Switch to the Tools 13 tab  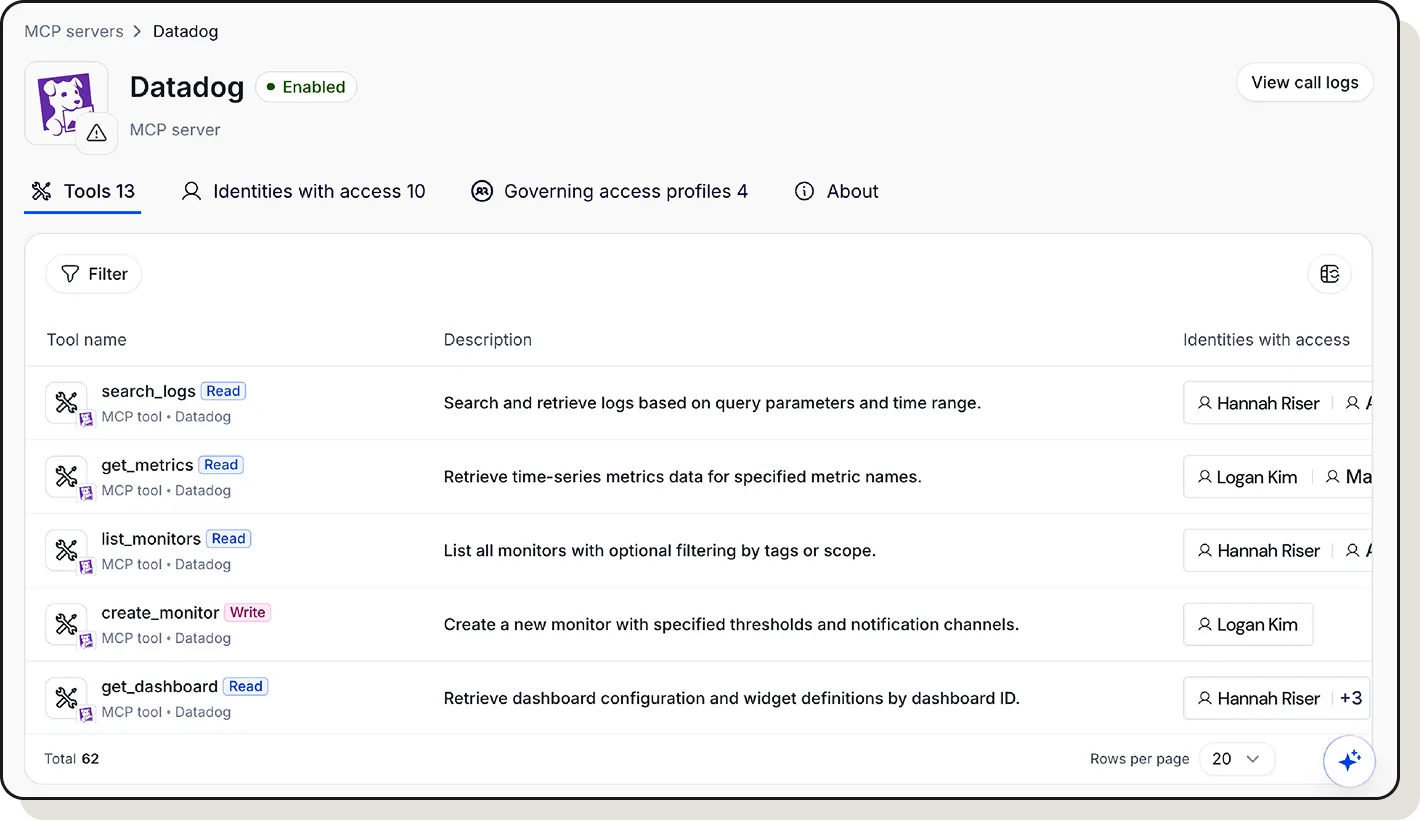[x=83, y=191]
